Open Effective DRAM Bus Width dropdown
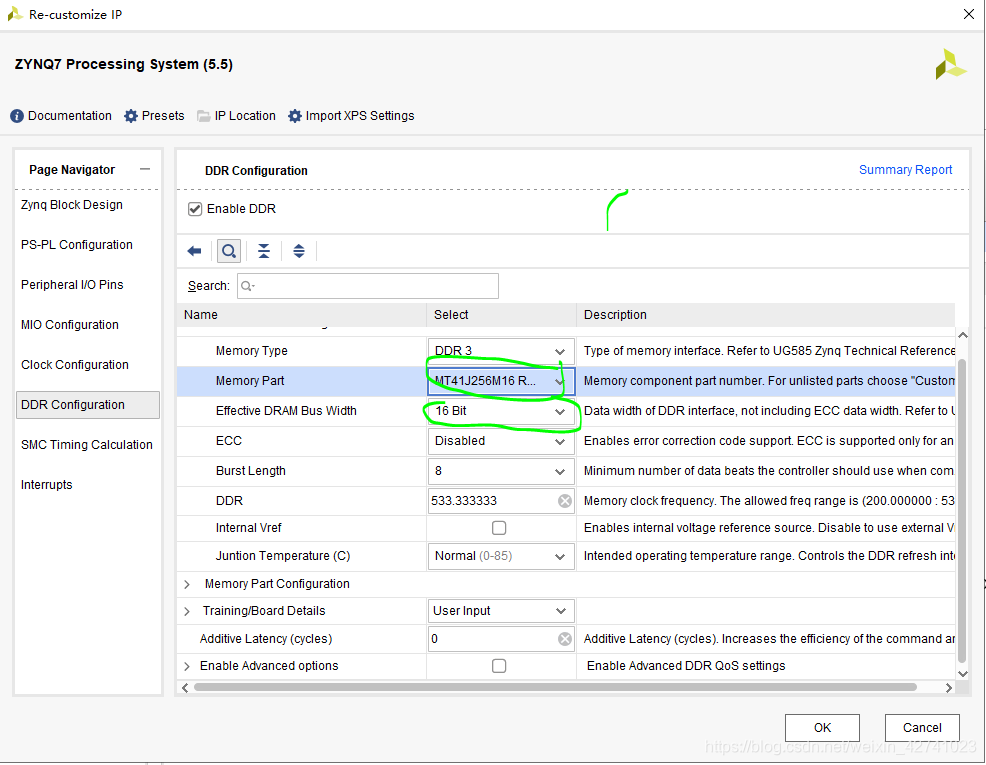The height and width of the screenshot is (765, 986). pyautogui.click(x=501, y=411)
